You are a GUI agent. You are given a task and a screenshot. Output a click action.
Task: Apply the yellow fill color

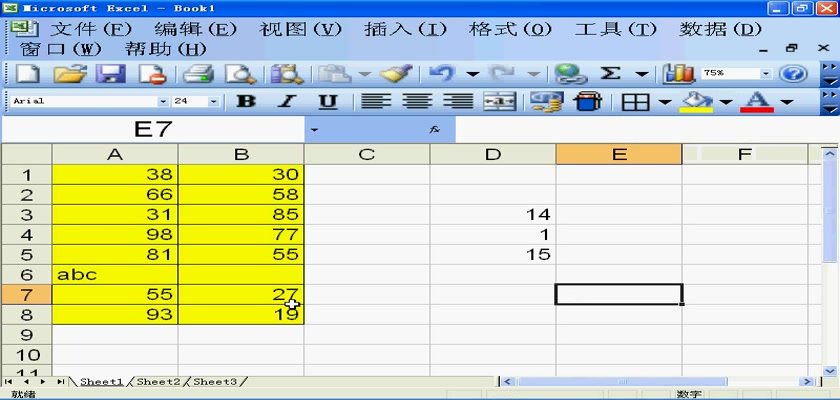click(696, 101)
